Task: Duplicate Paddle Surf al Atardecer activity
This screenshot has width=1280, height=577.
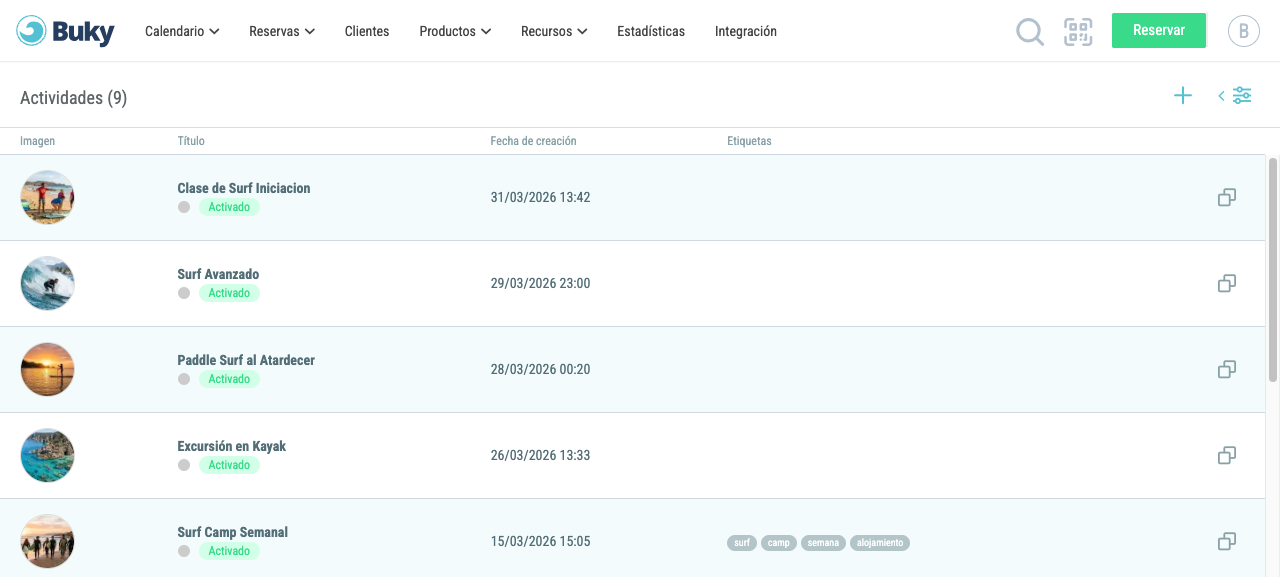Action: pos(1227,369)
